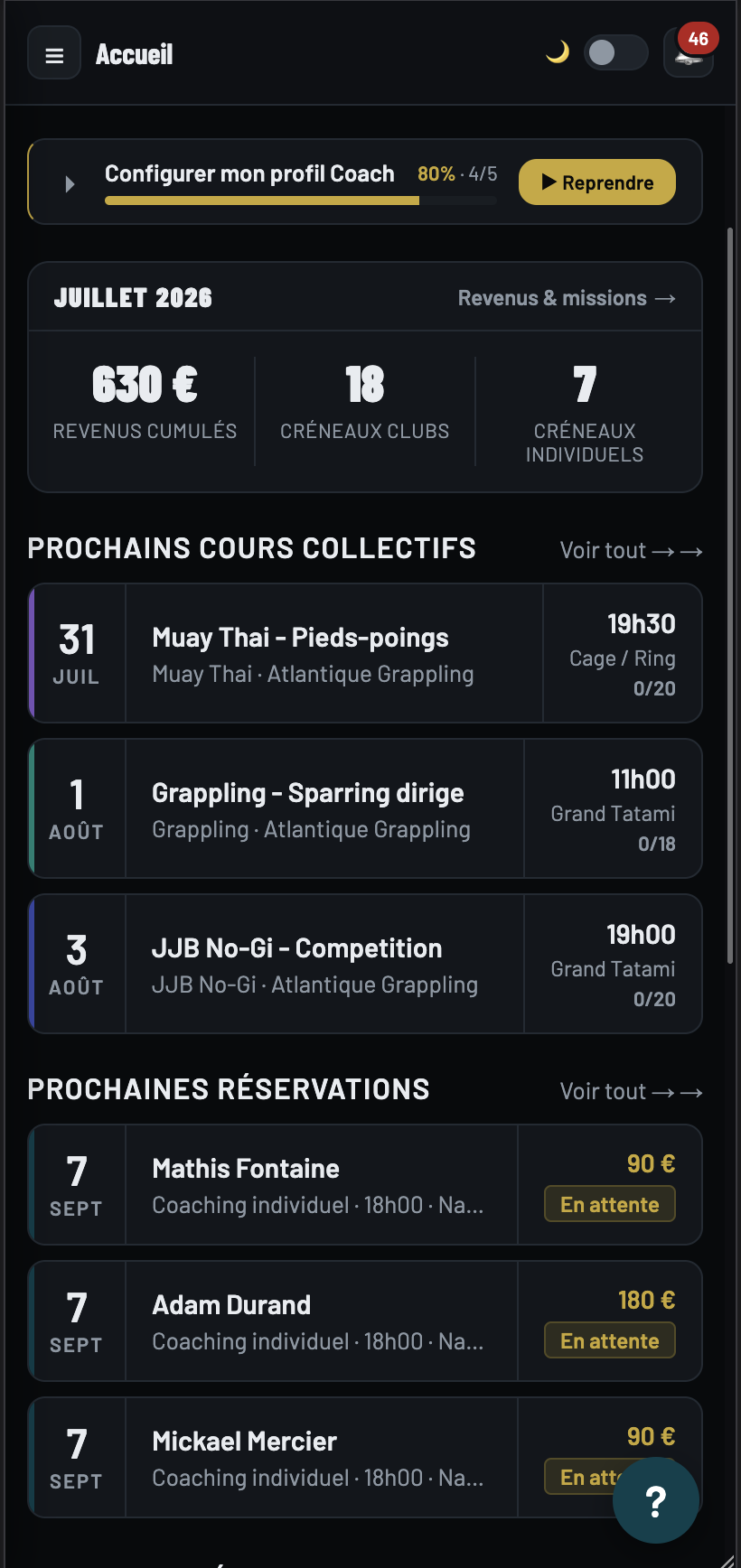Open Mathis Fontaine reservation
The height and width of the screenshot is (1568, 741).
pos(365,1185)
